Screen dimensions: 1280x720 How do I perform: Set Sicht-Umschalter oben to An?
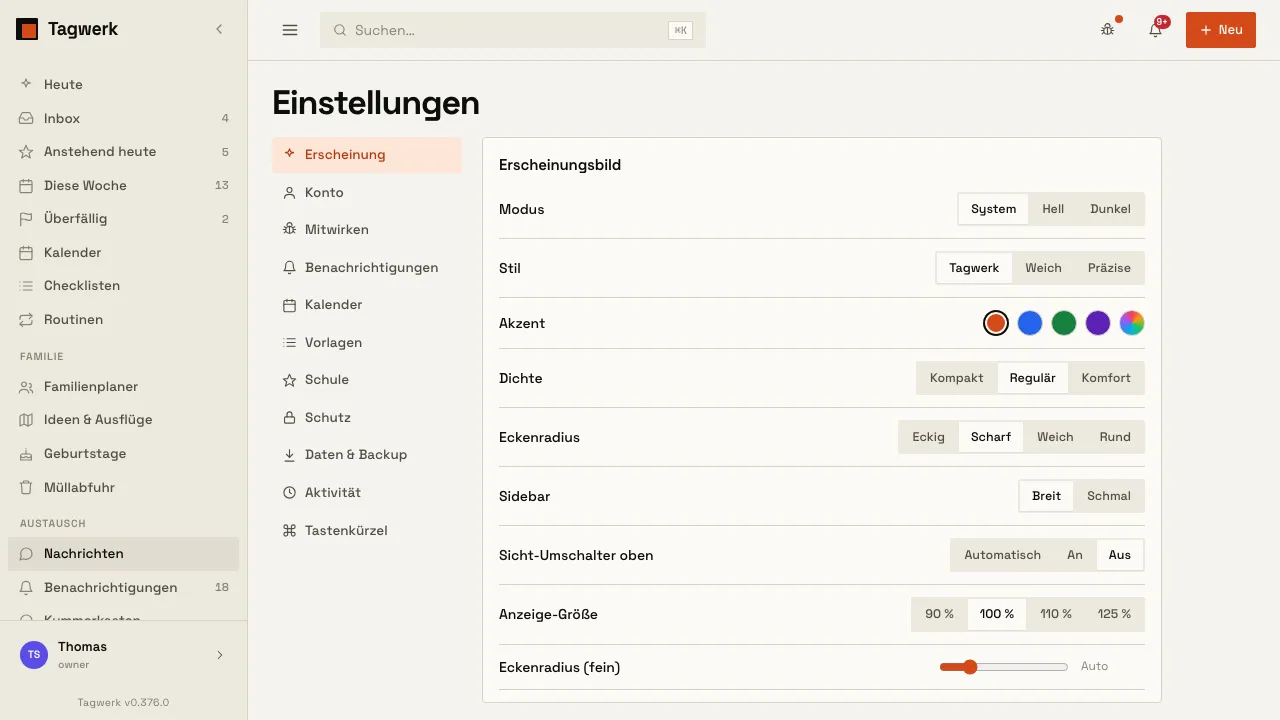tap(1075, 555)
